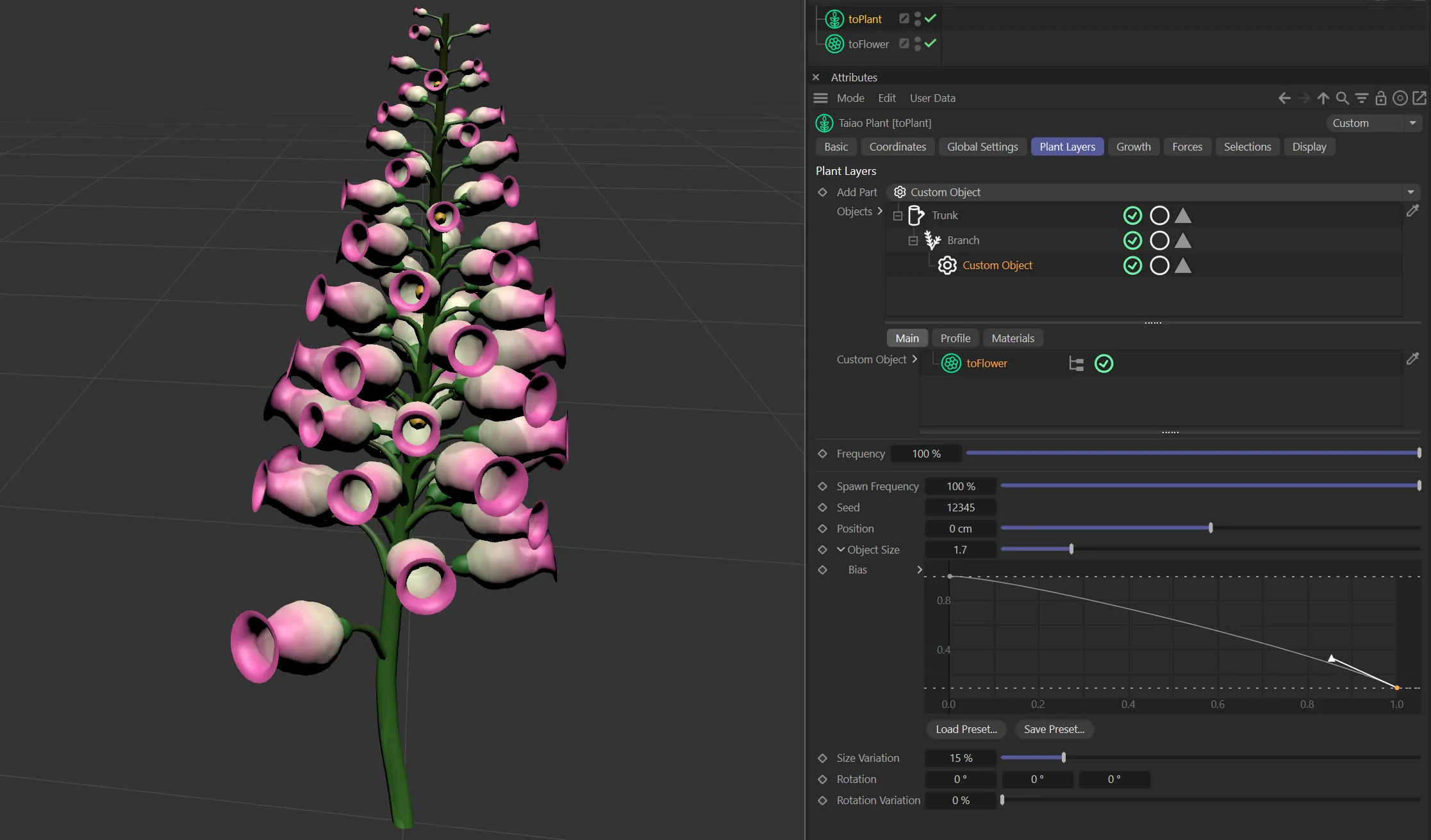Click the back arrow in Attributes toolbar
This screenshot has width=1431, height=840.
[x=1284, y=98]
